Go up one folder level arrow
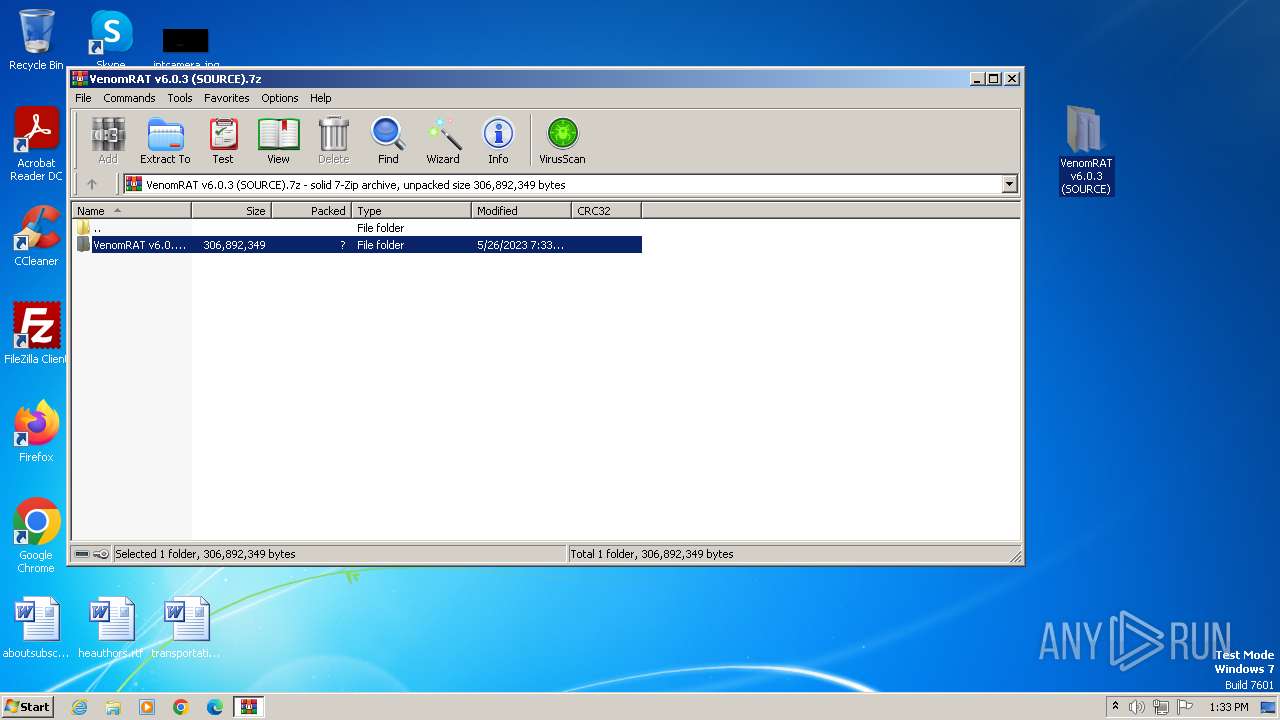This screenshot has height=720, width=1280. tap(92, 184)
